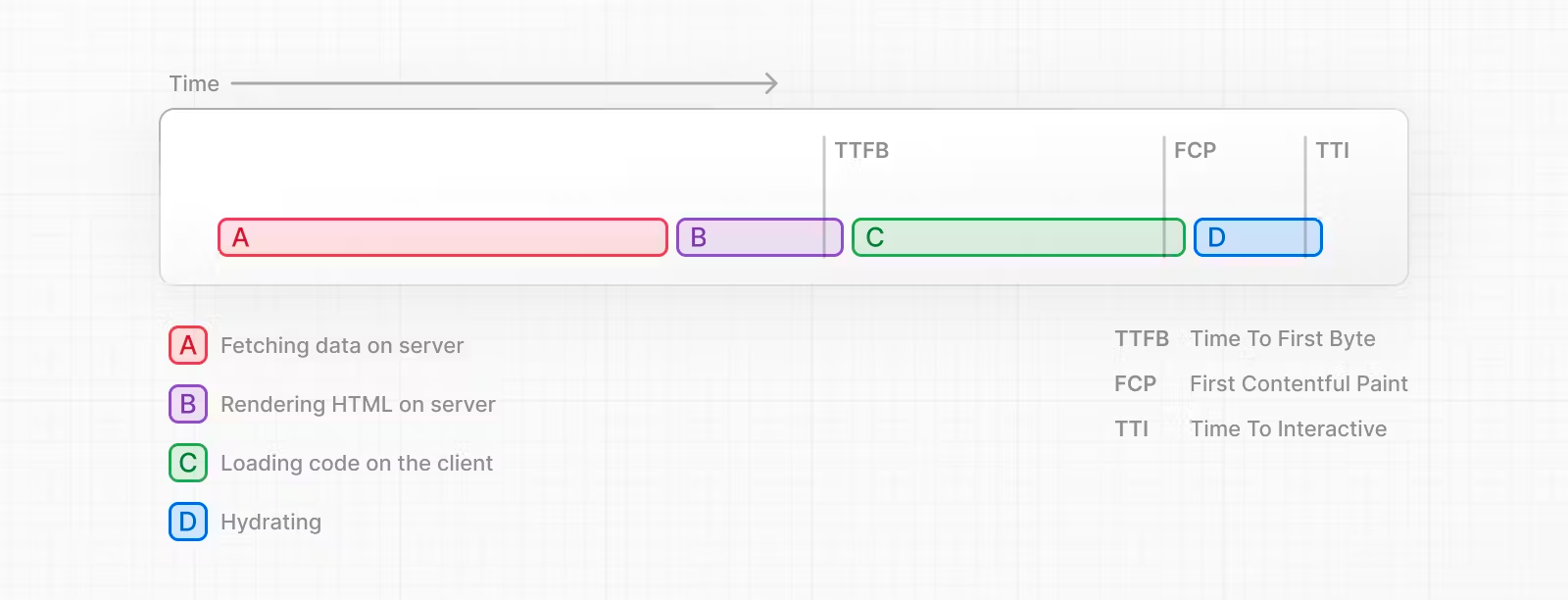This screenshot has width=1568, height=600.
Task: Click the blue D legend icon
Action: tap(188, 522)
